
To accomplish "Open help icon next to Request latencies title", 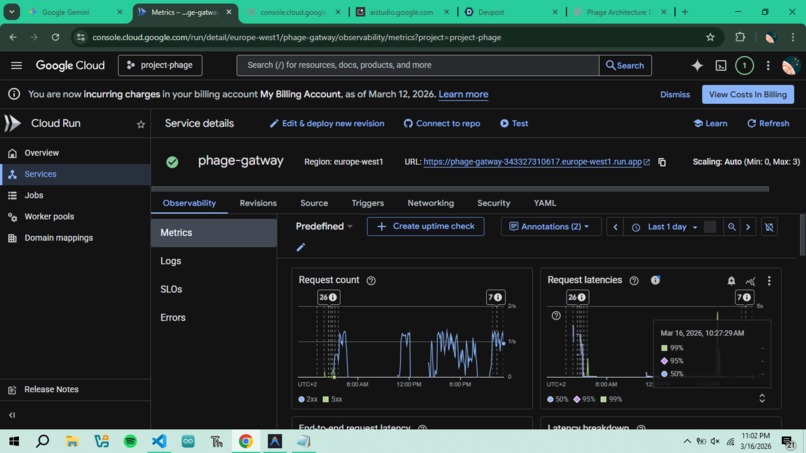I will tap(634, 280).
